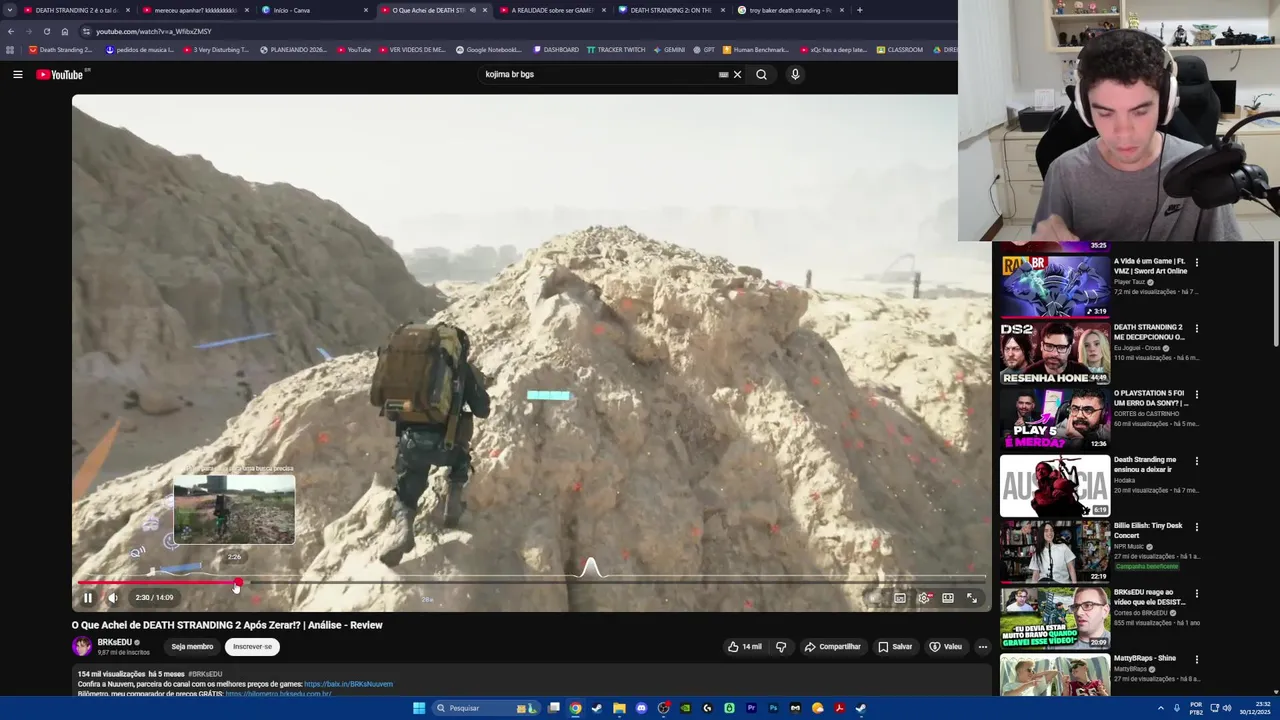The height and width of the screenshot is (720, 1280).
Task: Pause the video with the pause button
Action: tap(88, 598)
